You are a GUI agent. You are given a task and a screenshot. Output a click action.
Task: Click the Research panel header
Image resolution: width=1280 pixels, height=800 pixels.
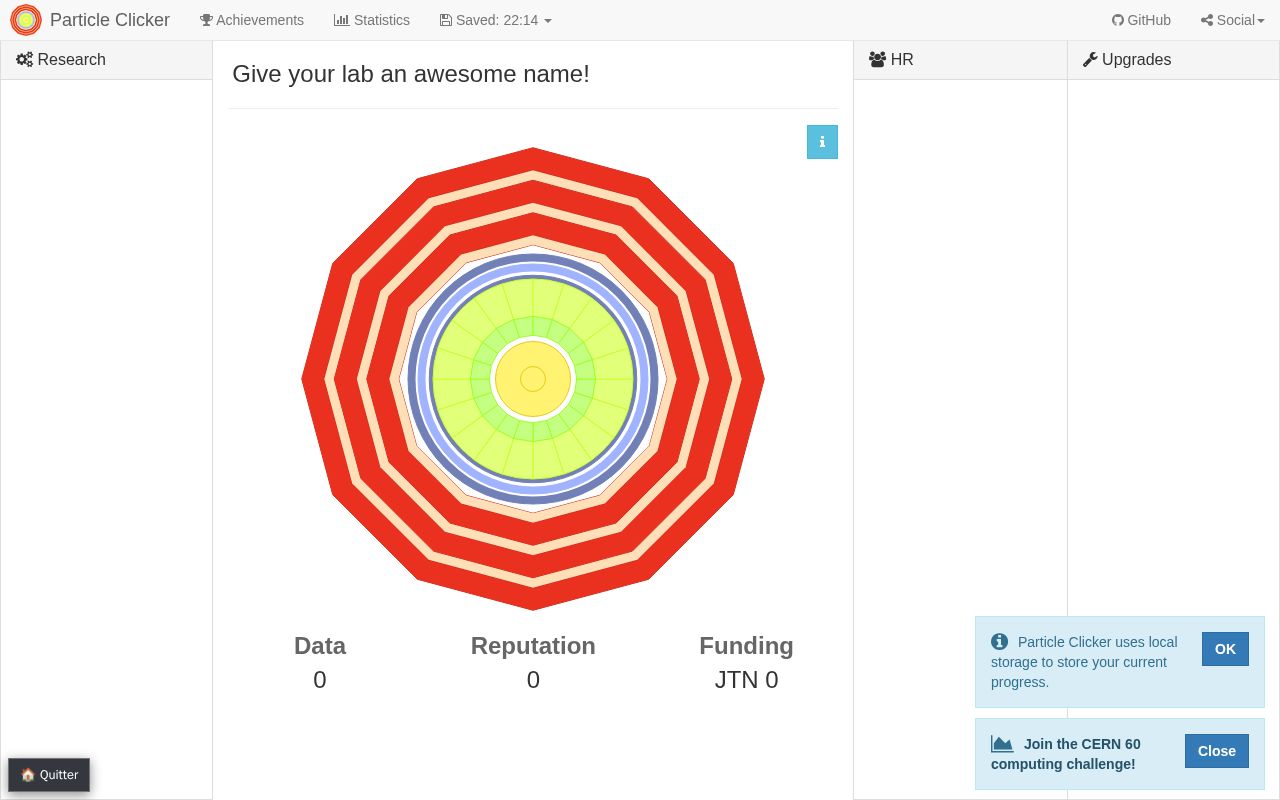click(x=107, y=60)
